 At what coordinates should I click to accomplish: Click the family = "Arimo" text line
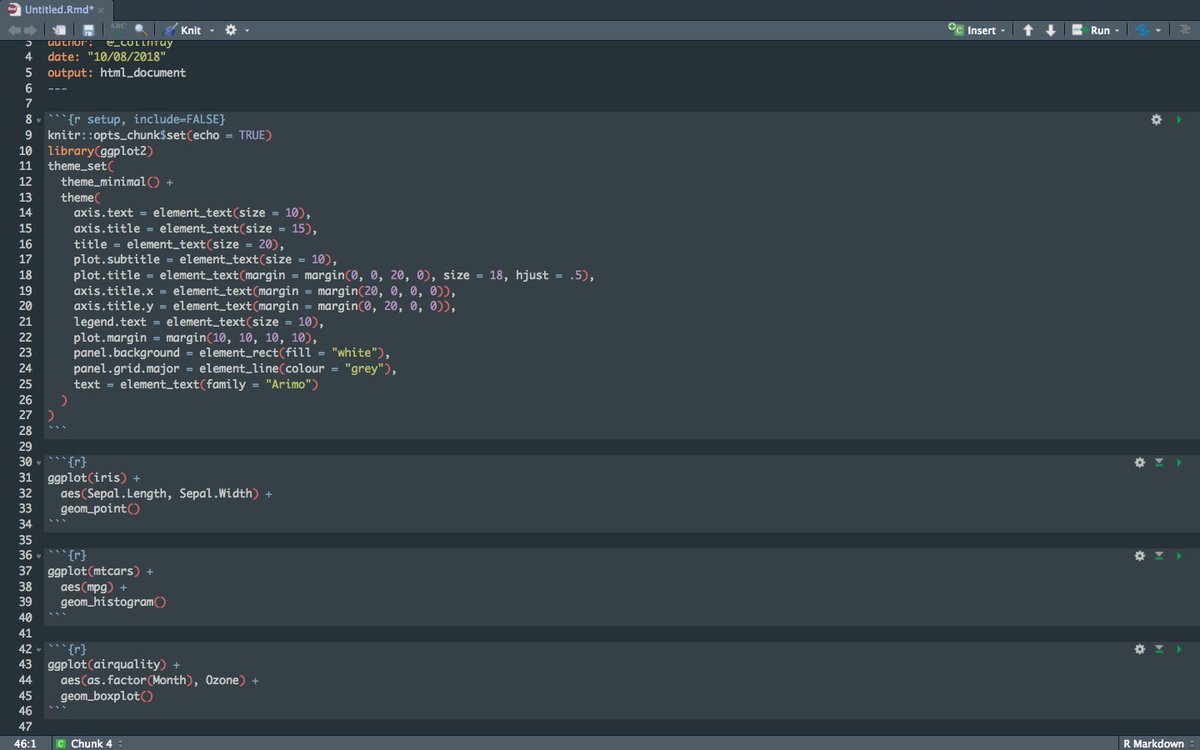[196, 384]
